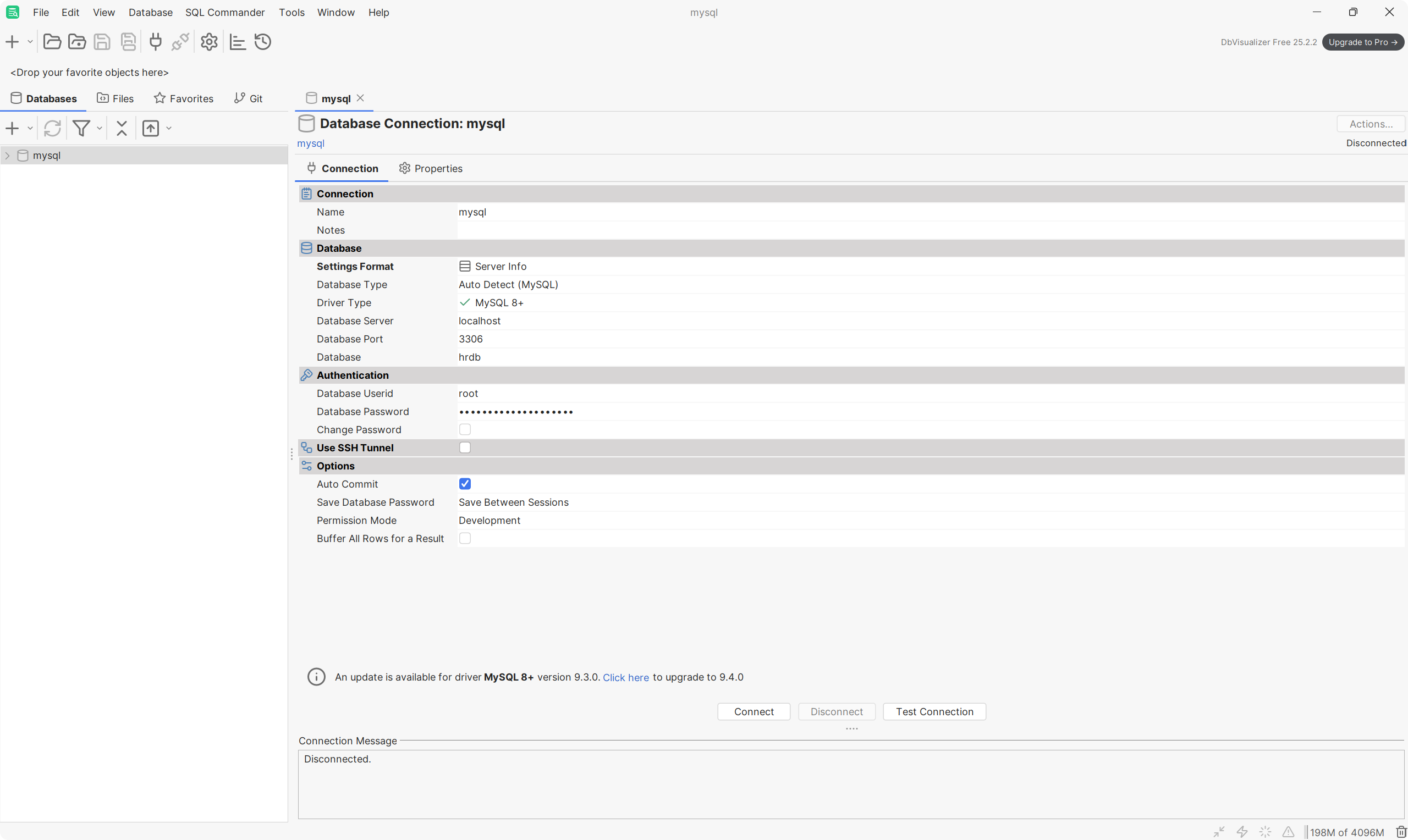Click the main toolbar's create new plus icon
The width and height of the screenshot is (1408, 840).
[12, 42]
